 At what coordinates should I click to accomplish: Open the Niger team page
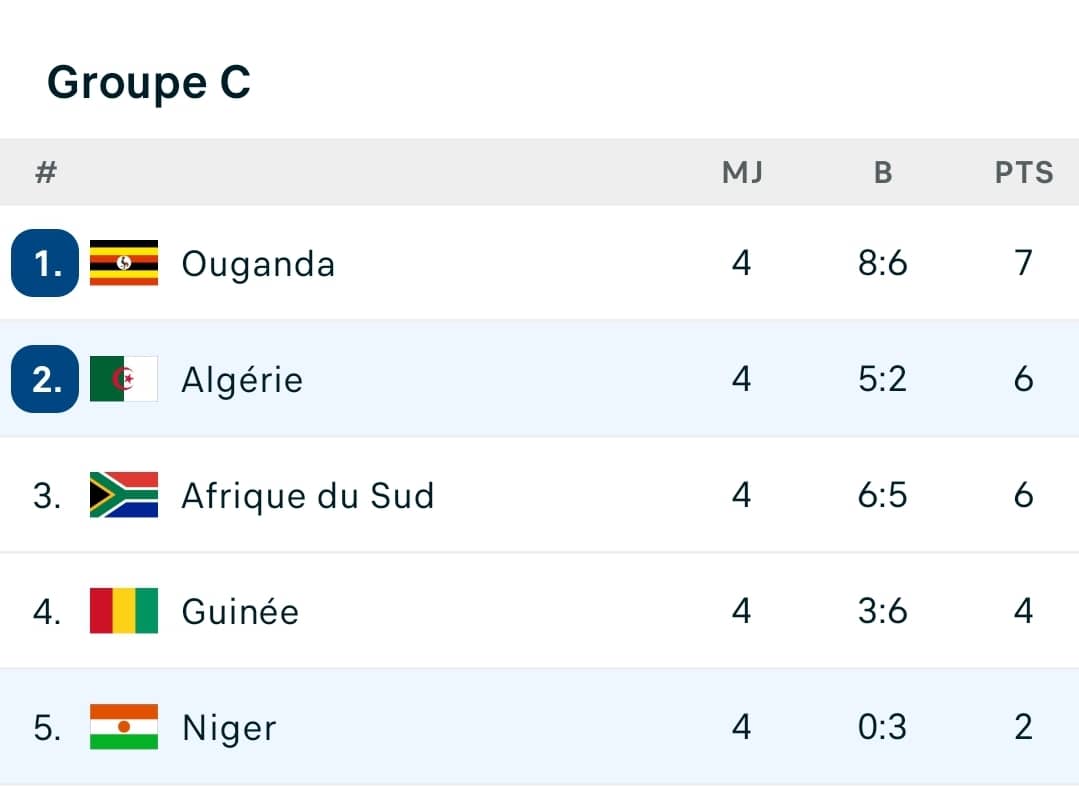click(x=229, y=728)
